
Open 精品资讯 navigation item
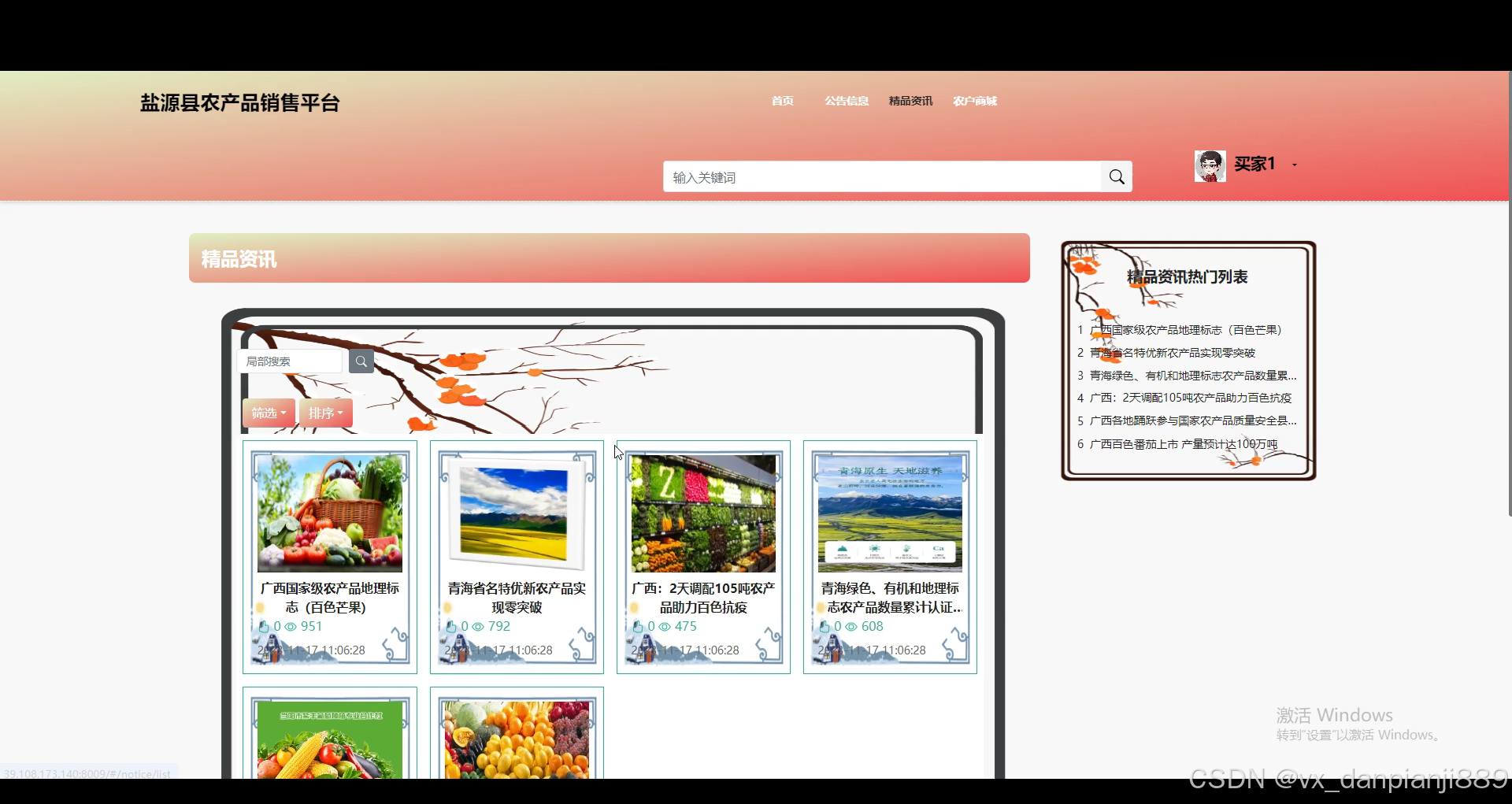point(910,101)
